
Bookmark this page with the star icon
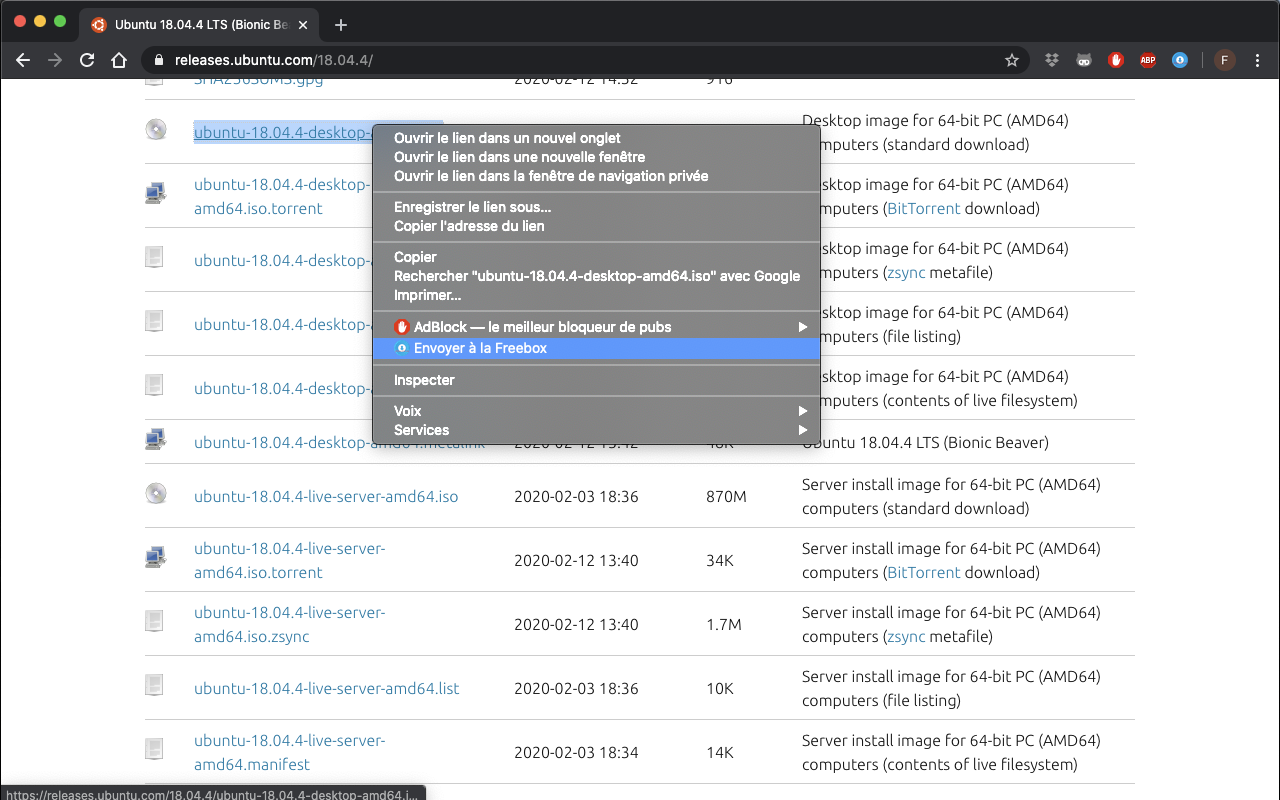tap(1011, 59)
